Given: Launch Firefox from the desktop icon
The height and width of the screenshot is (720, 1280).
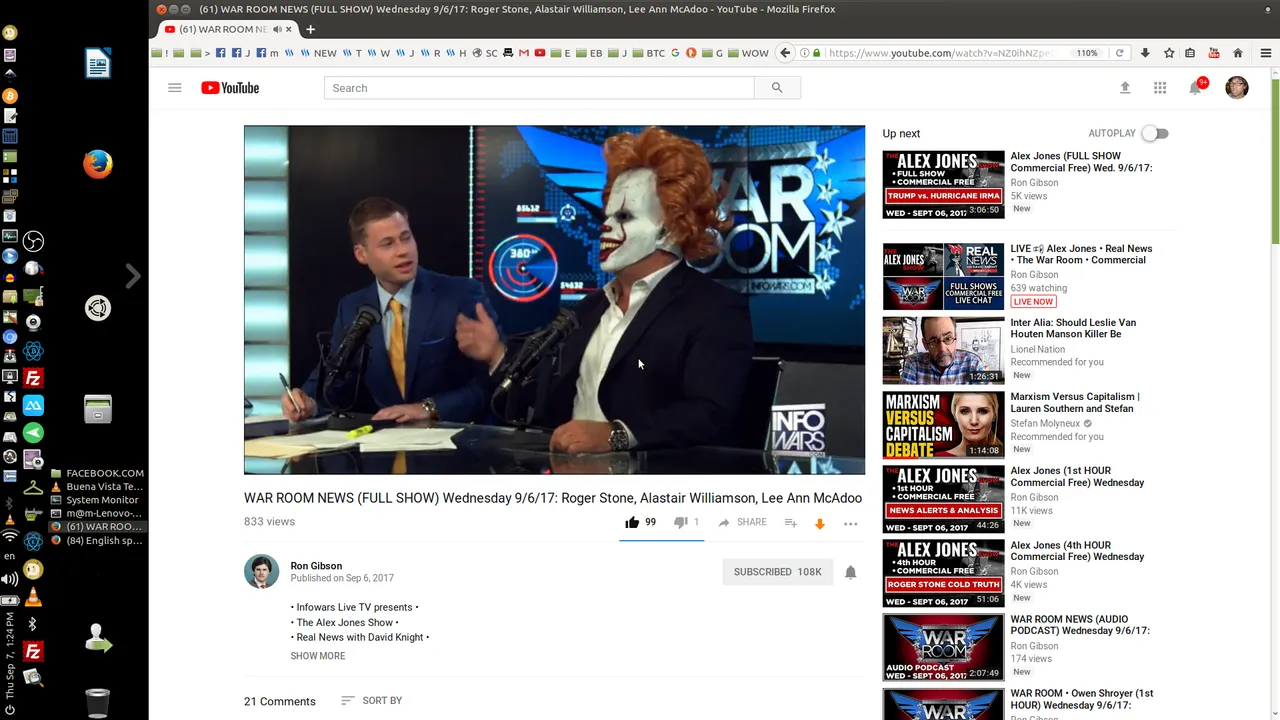Looking at the screenshot, I should pyautogui.click(x=98, y=164).
